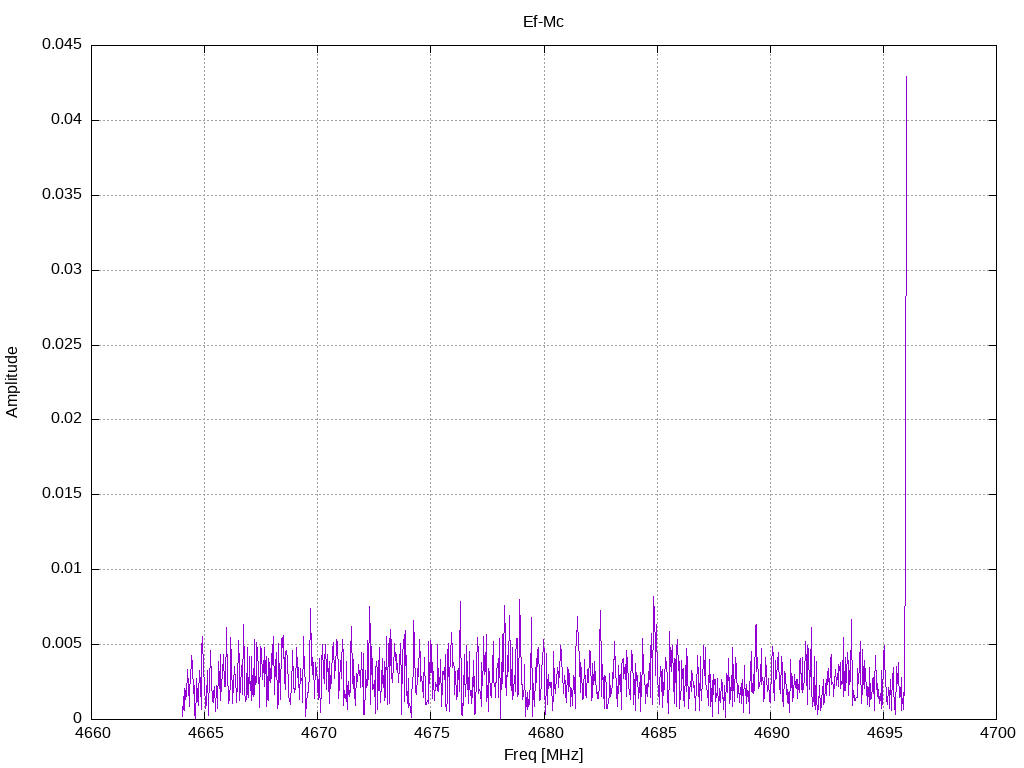Click the 0.045 y-axis tick label
This screenshot has width=1024, height=768.
pyautogui.click(x=62, y=44)
